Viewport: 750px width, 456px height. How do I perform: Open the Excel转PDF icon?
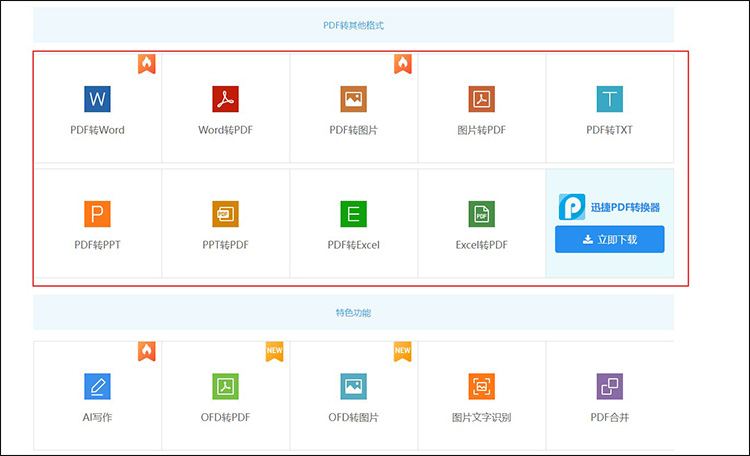482,214
